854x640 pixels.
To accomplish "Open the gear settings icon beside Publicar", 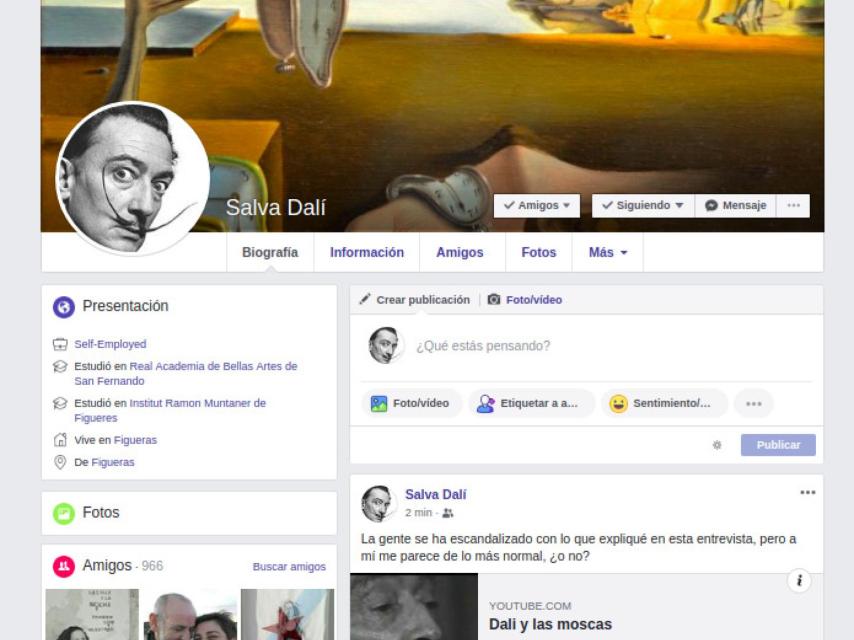I will click(x=717, y=445).
